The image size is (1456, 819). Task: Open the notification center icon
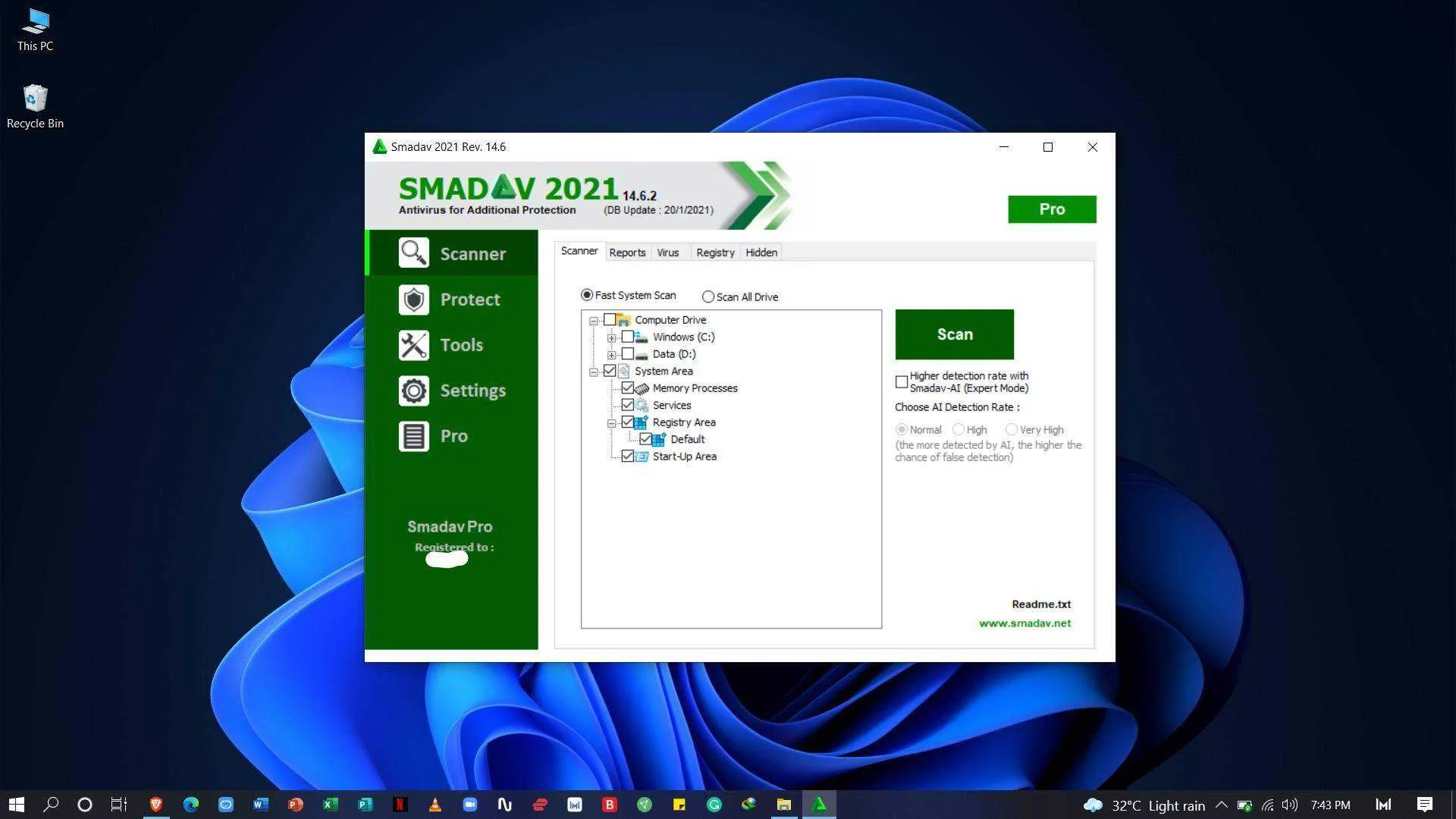(x=1424, y=805)
